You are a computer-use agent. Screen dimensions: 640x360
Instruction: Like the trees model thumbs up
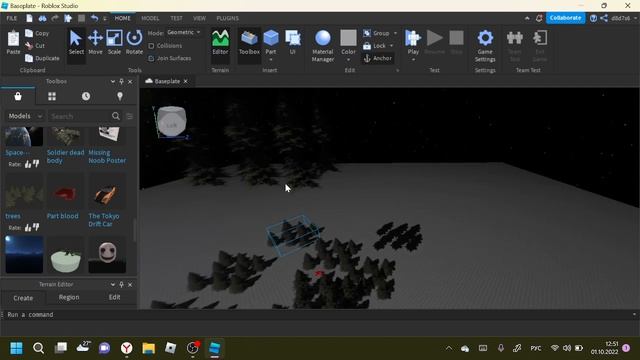[x=28, y=228]
